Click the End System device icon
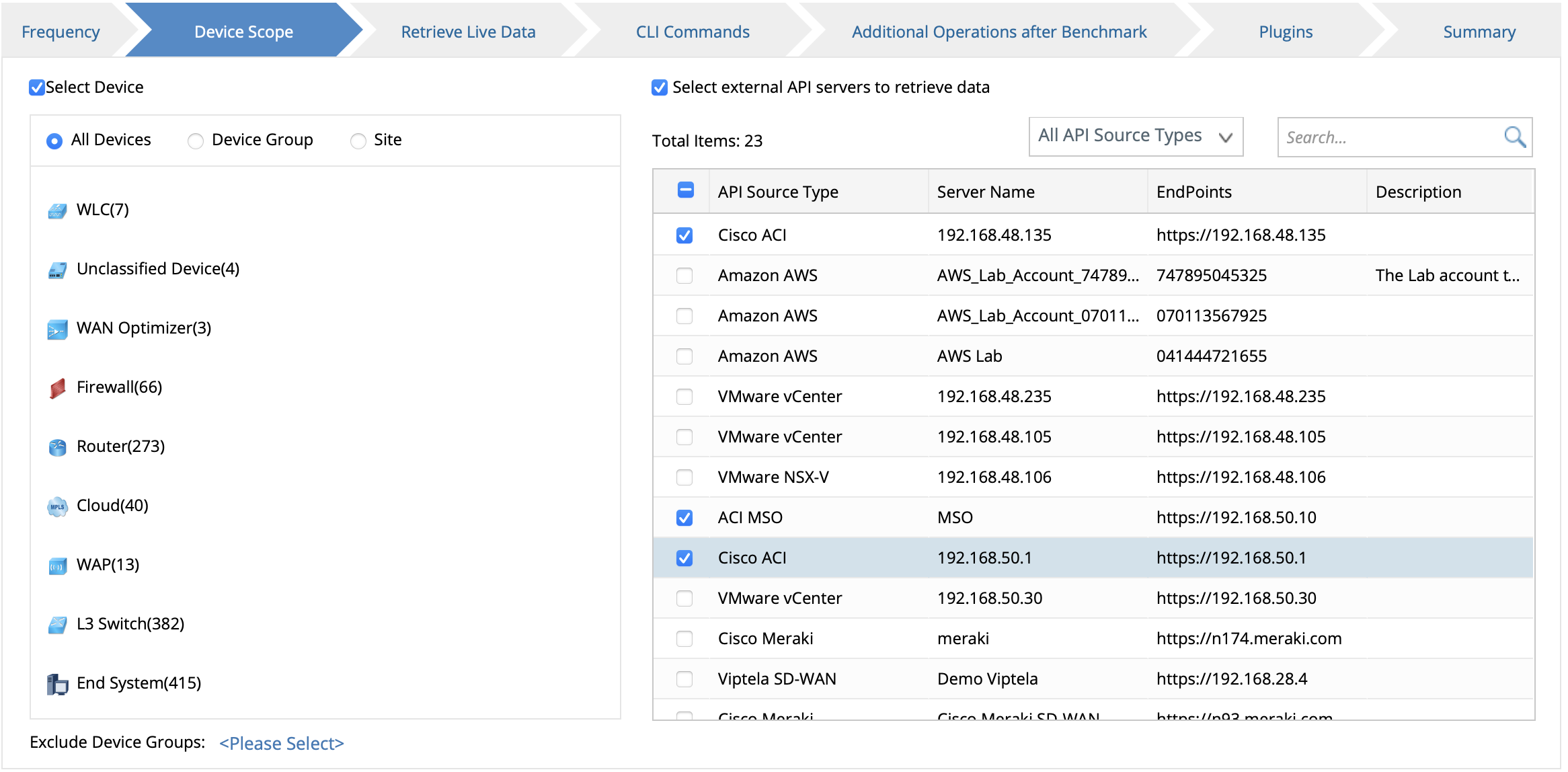This screenshot has height=772, width=1568. coord(57,683)
